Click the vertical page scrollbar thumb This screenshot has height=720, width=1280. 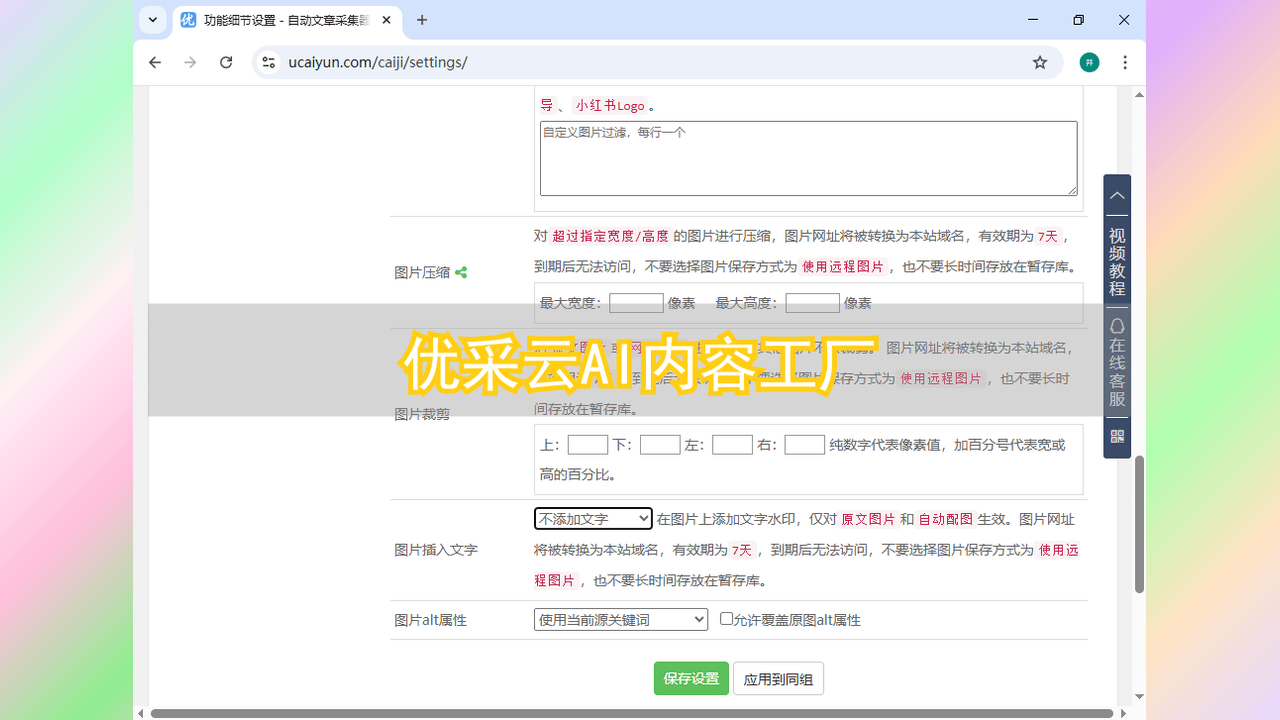(x=1139, y=525)
